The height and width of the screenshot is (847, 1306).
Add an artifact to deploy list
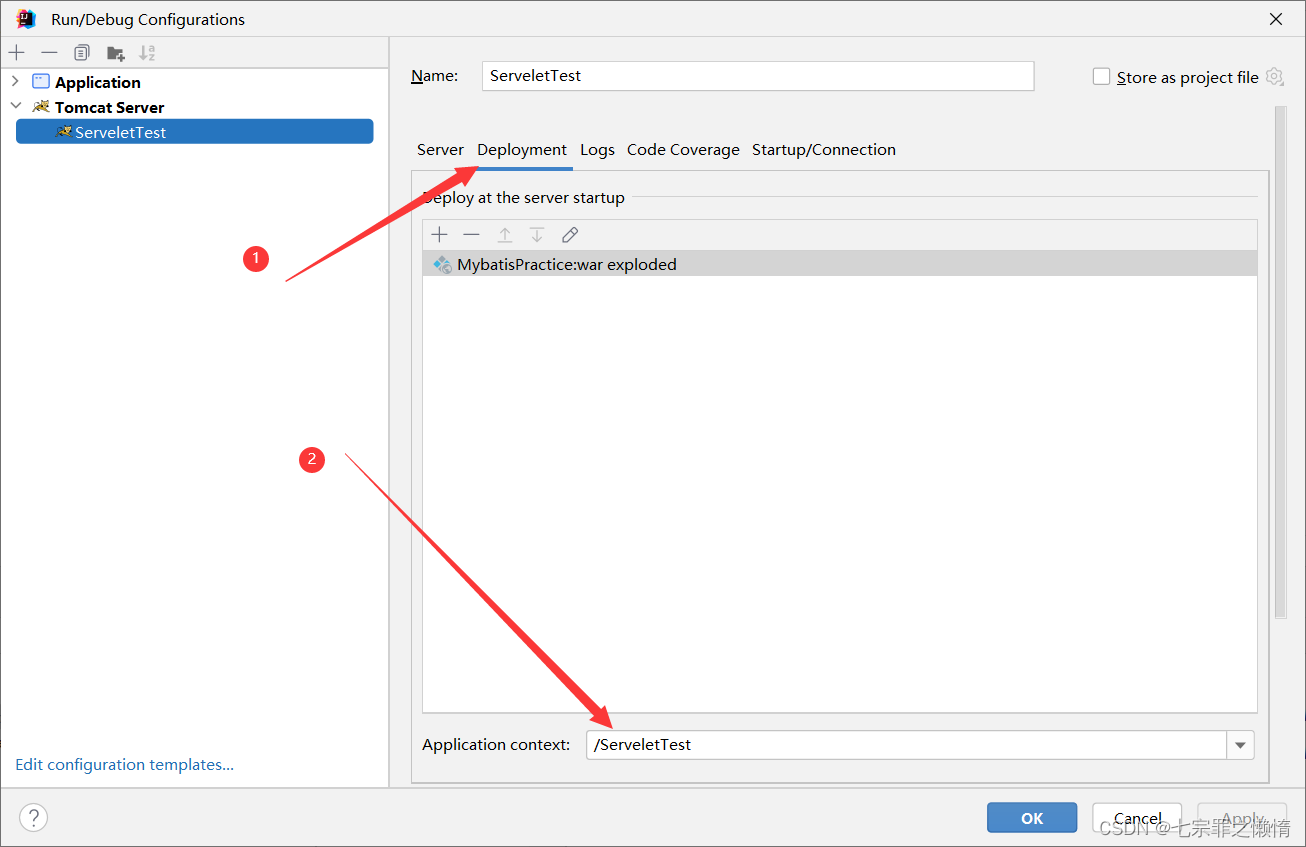pos(439,235)
